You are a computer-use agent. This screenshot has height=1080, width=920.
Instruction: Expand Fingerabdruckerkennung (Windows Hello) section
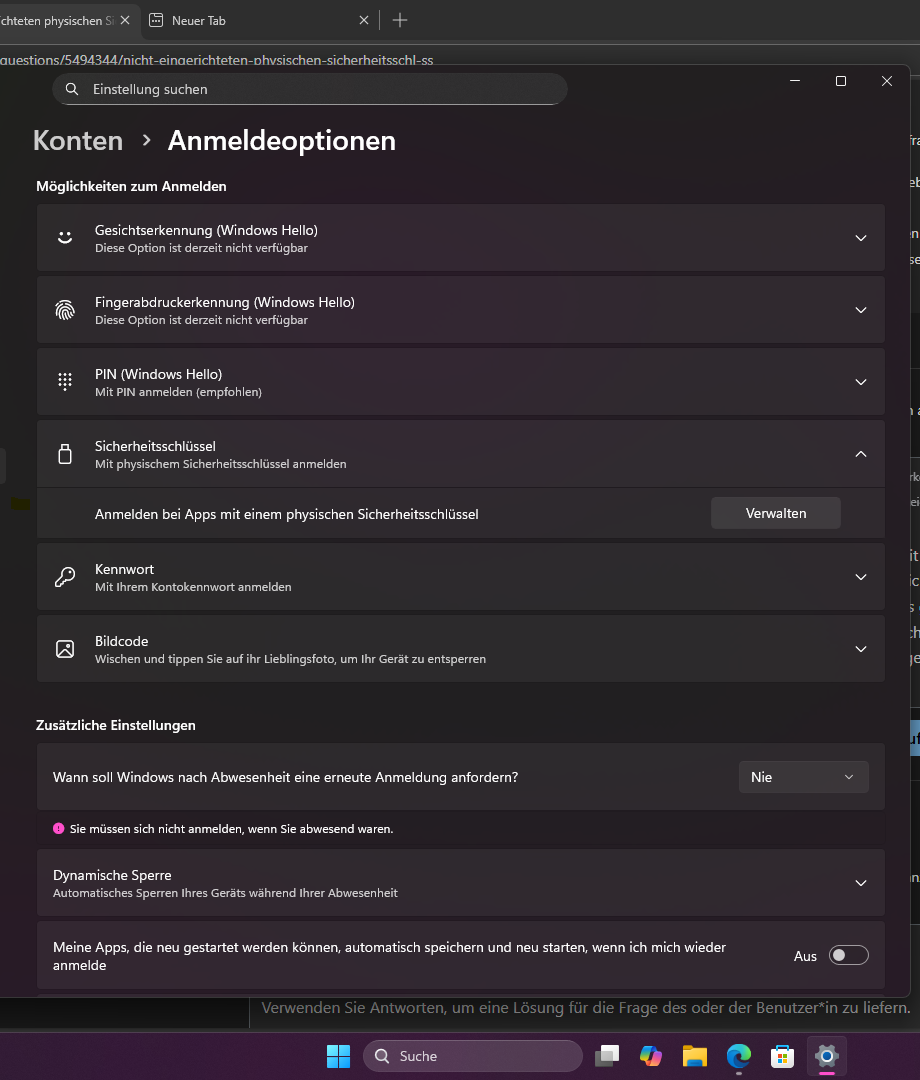[861, 310]
